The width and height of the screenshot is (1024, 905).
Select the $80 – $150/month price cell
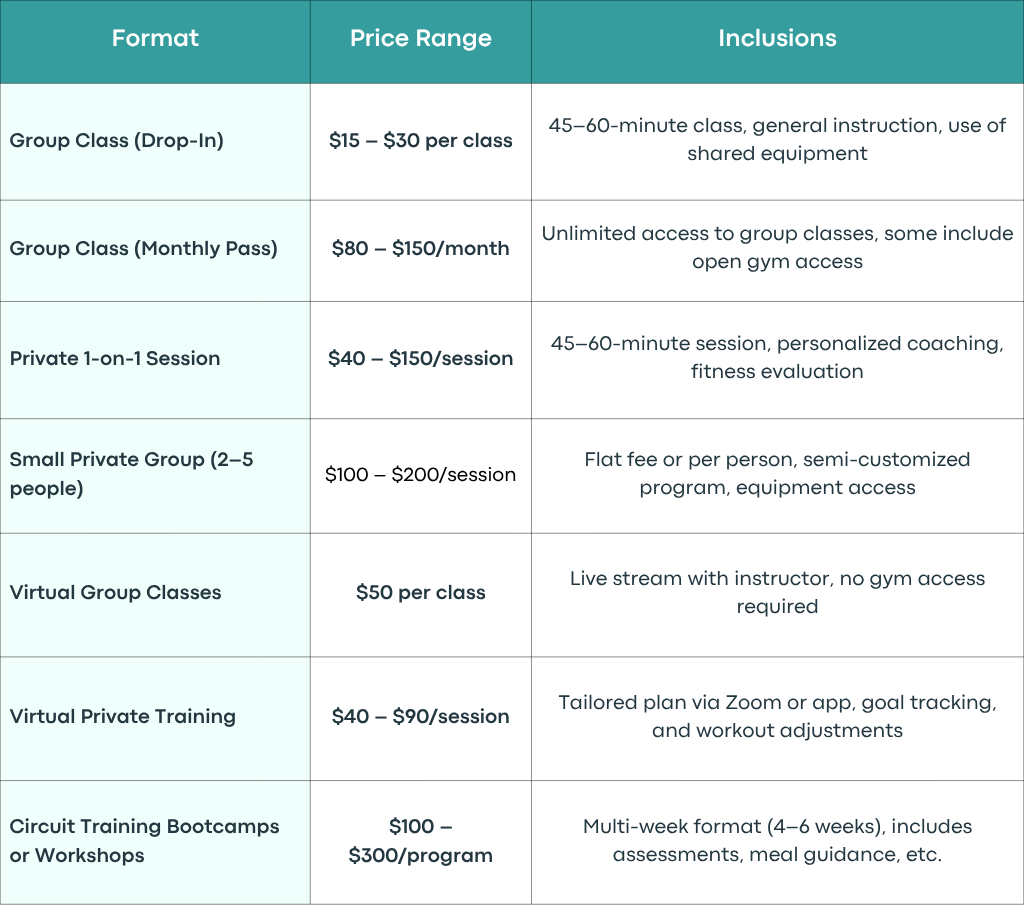pyautogui.click(x=421, y=249)
